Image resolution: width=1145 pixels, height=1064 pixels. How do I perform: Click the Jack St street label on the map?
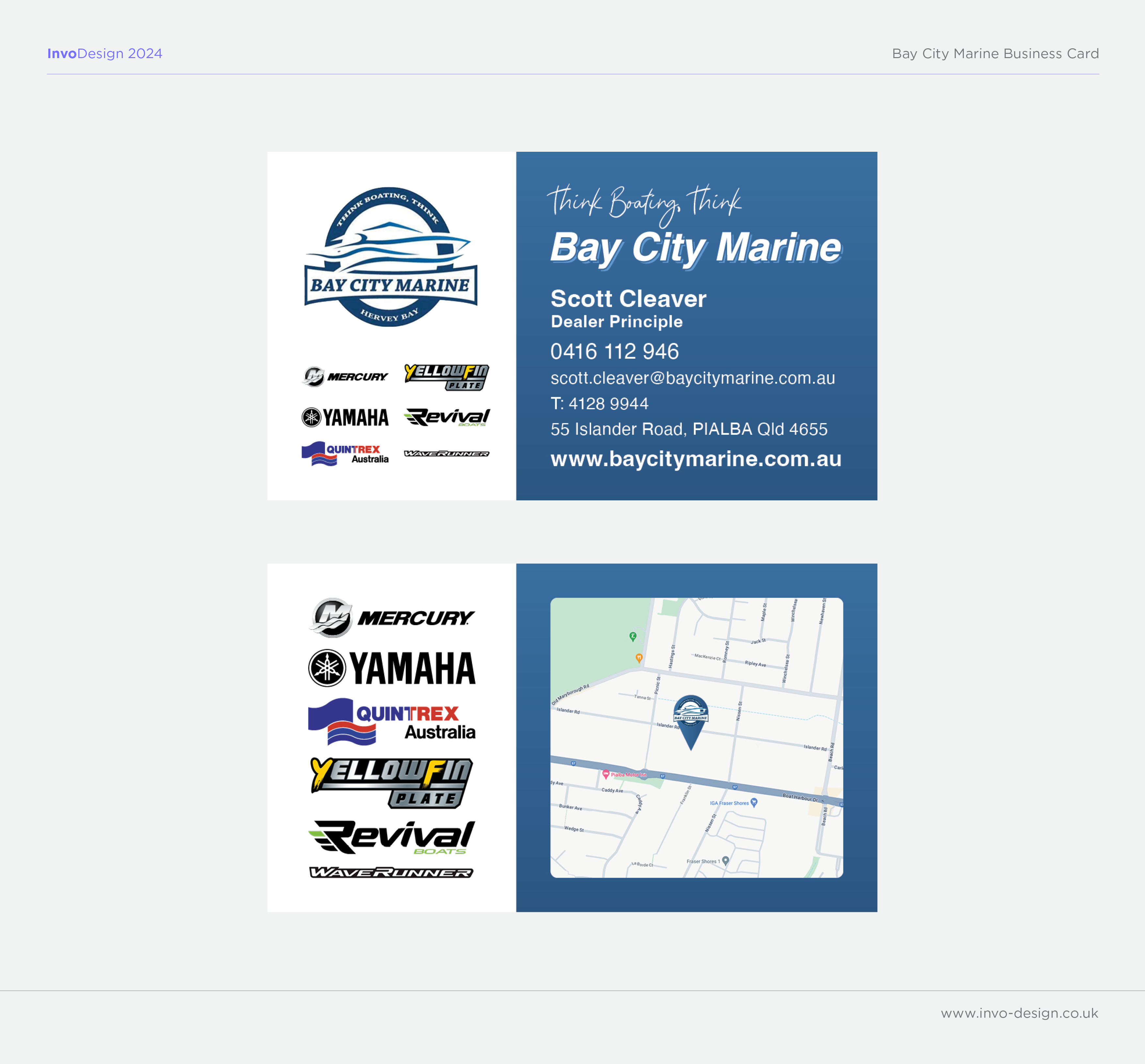coord(758,641)
